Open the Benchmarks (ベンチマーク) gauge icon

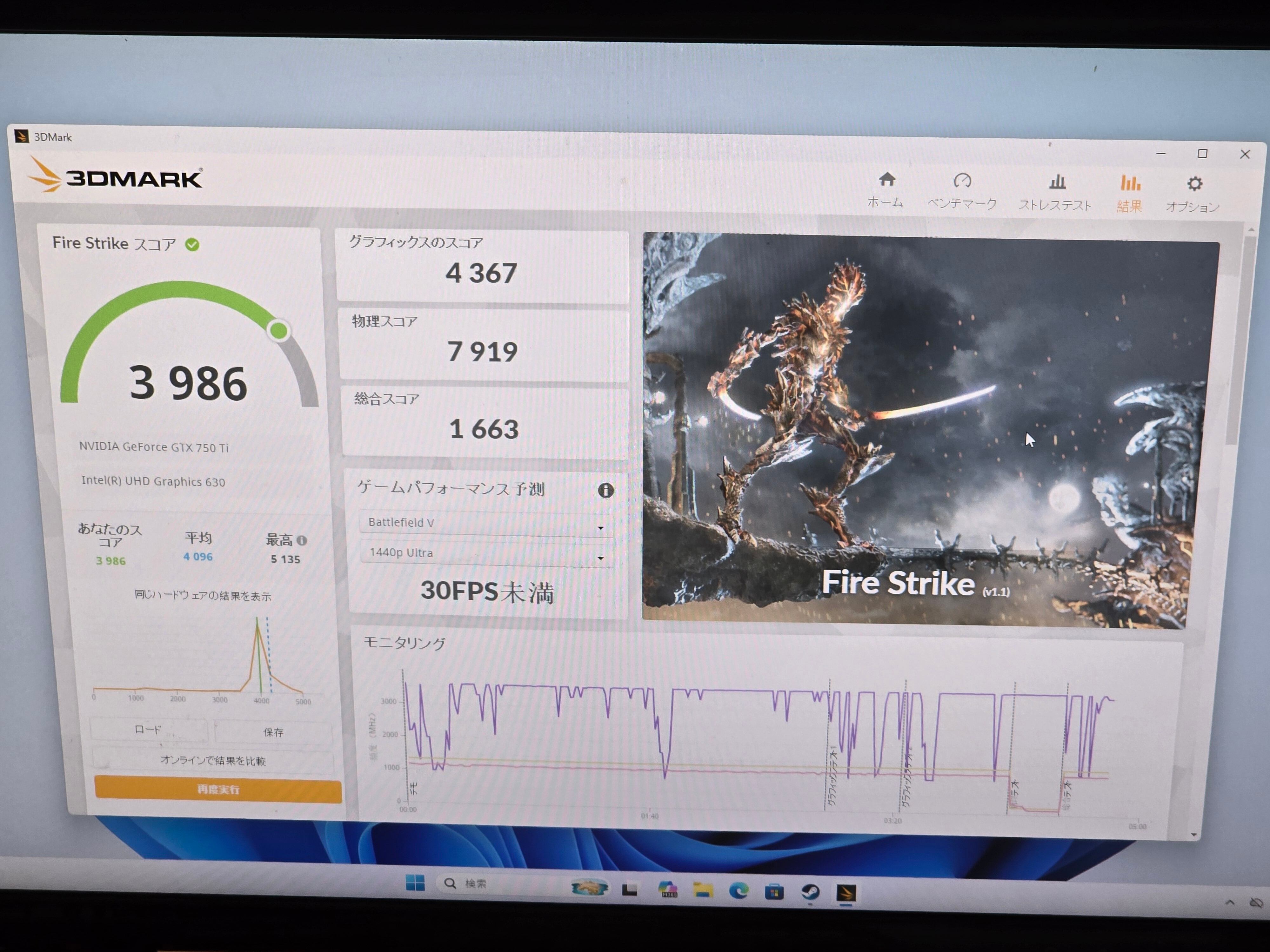pyautogui.click(x=962, y=181)
